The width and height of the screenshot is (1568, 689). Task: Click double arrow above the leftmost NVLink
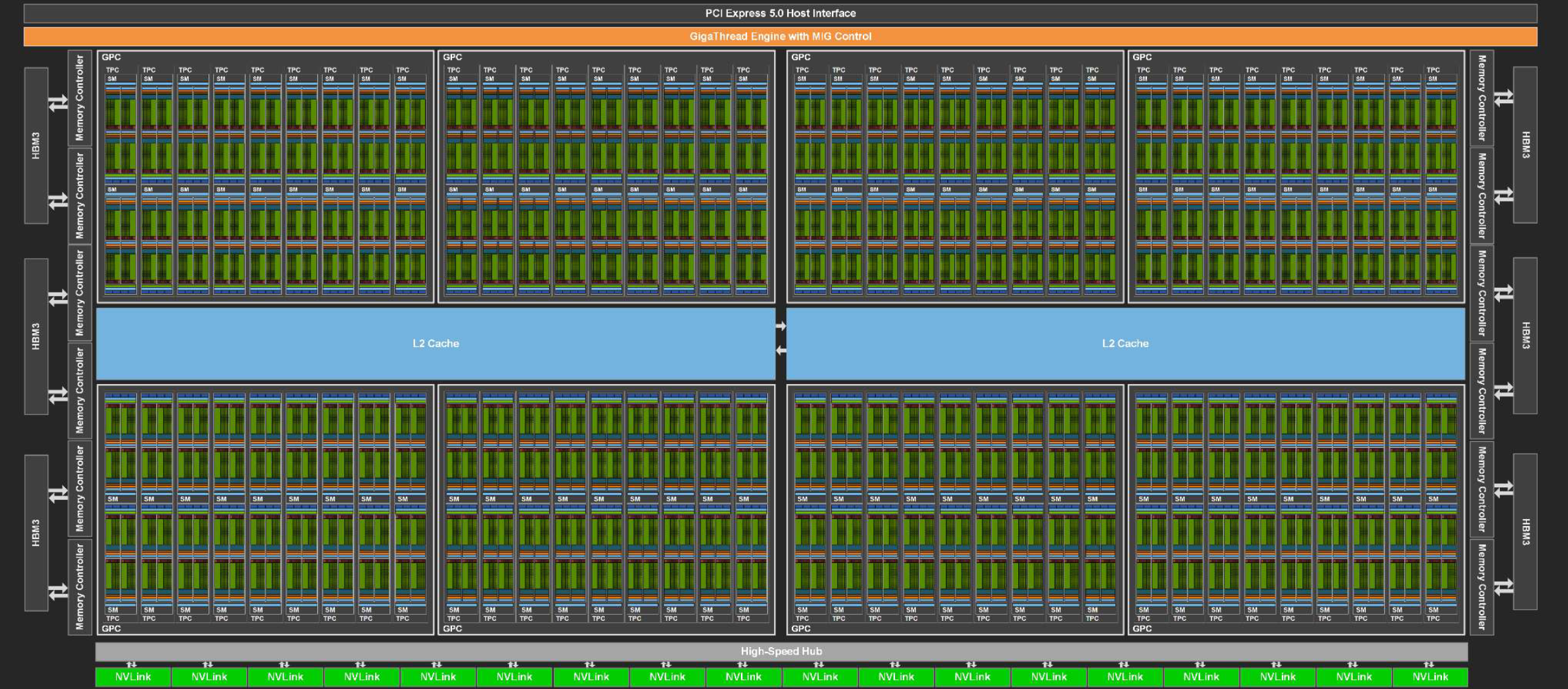tap(132, 664)
